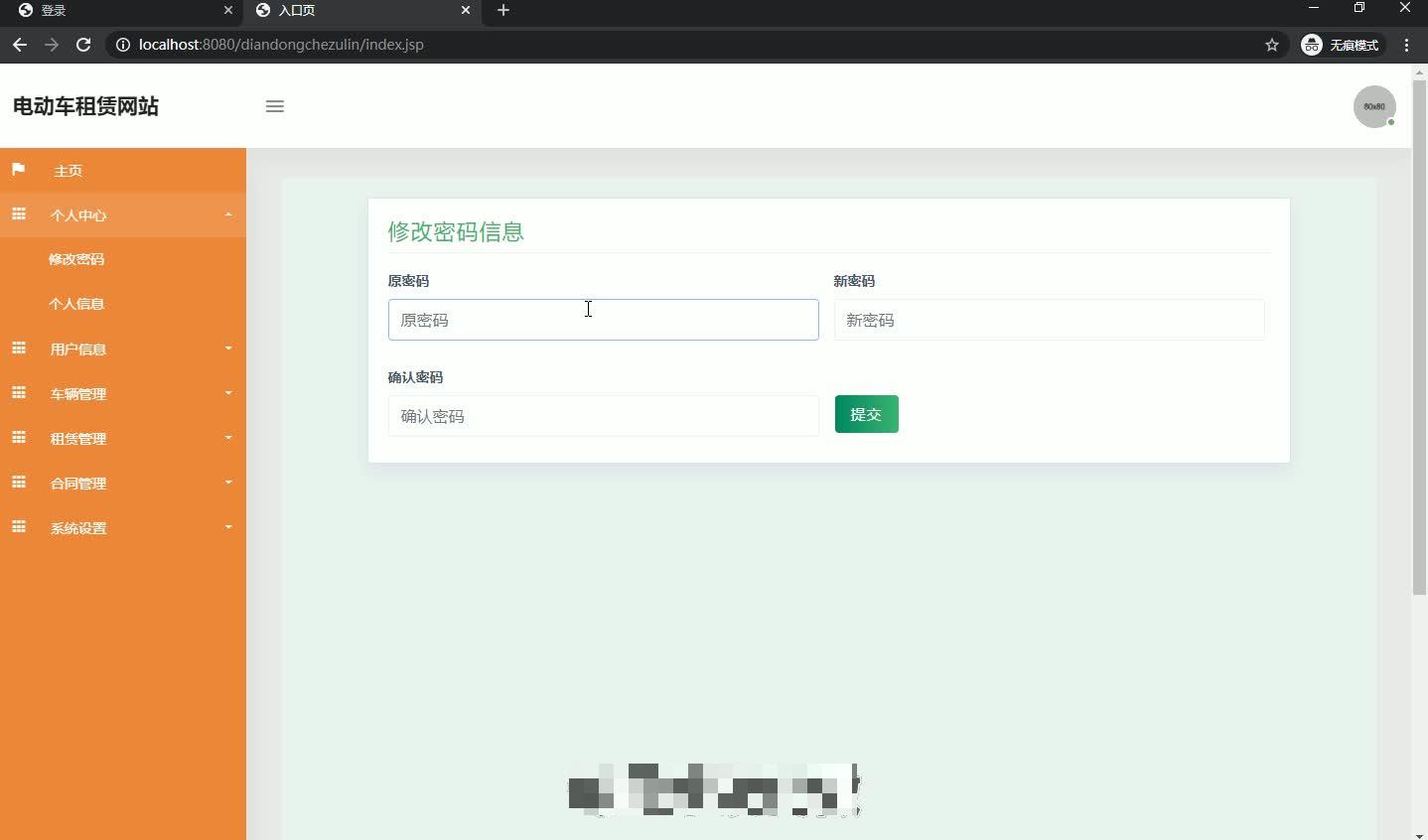Open the 个人信息 link
The image size is (1428, 840).
click(76, 304)
